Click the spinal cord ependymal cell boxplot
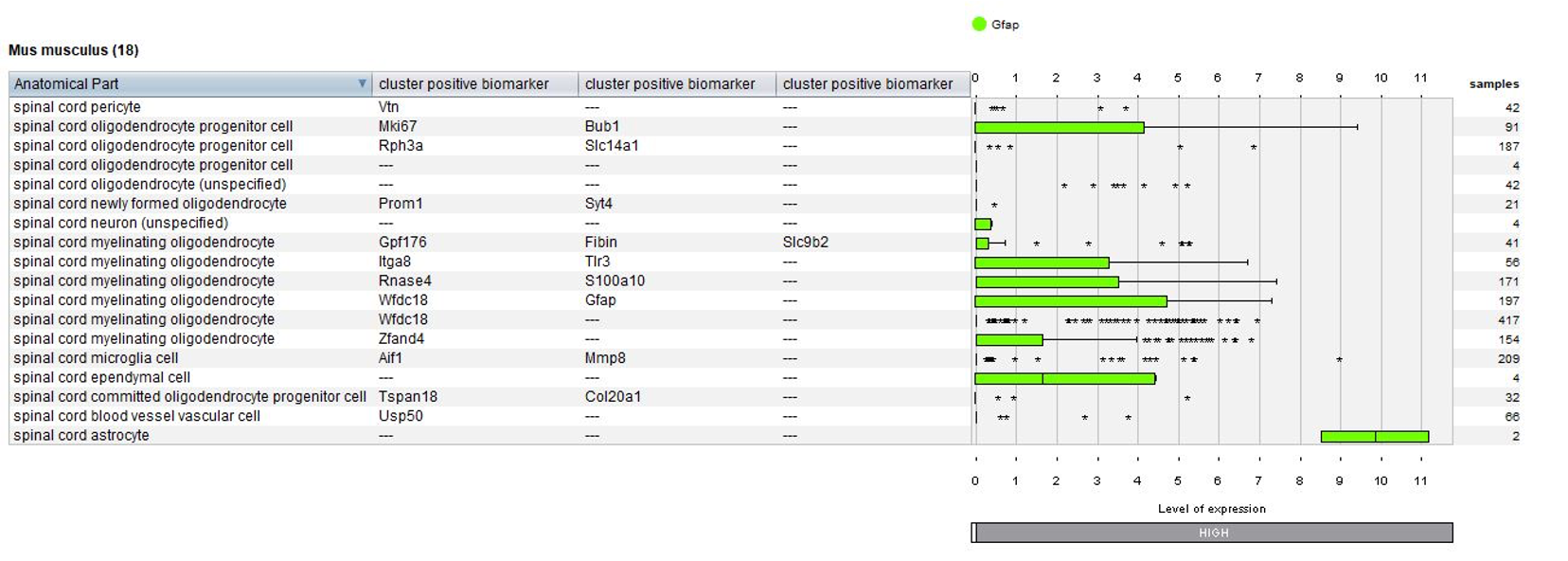 (1065, 378)
